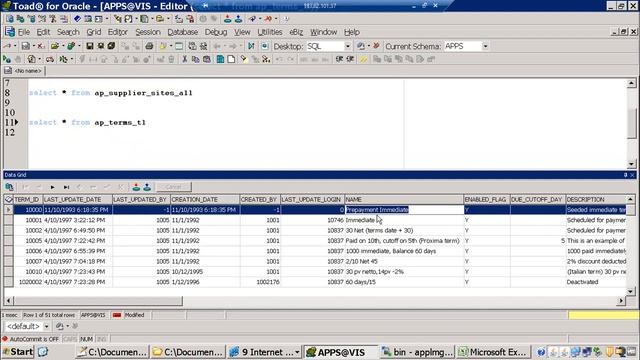Jump to last record in Data Grid
640x360 pixels.
[x=66, y=187]
